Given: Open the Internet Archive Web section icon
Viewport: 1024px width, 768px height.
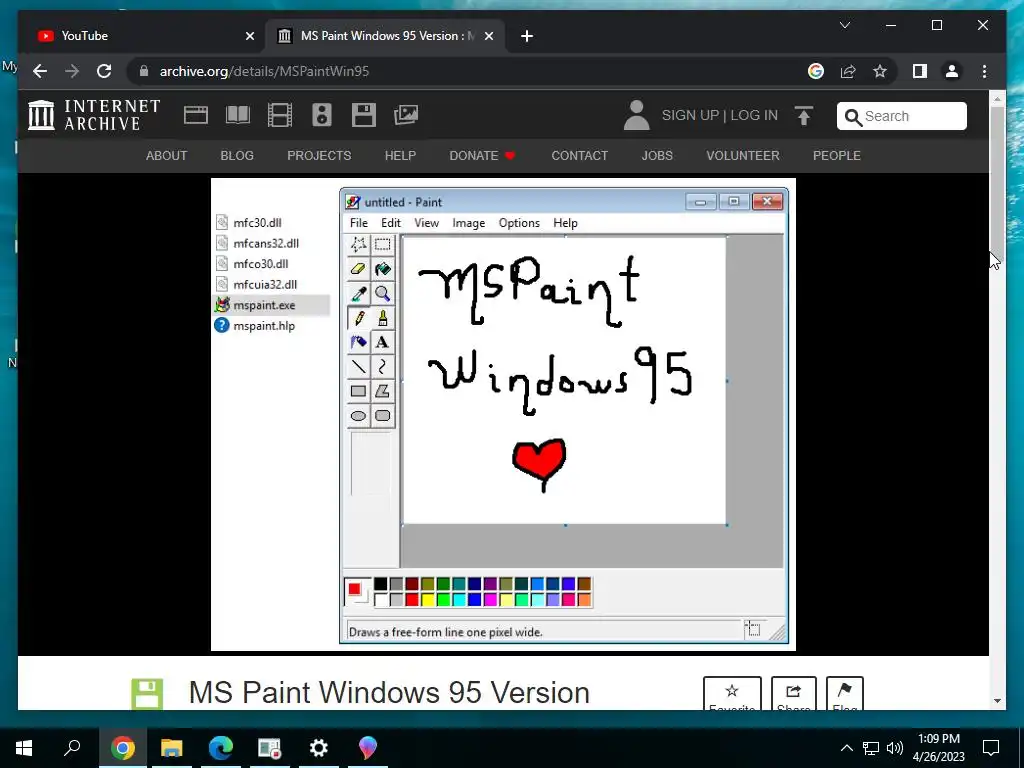Looking at the screenshot, I should 196,115.
